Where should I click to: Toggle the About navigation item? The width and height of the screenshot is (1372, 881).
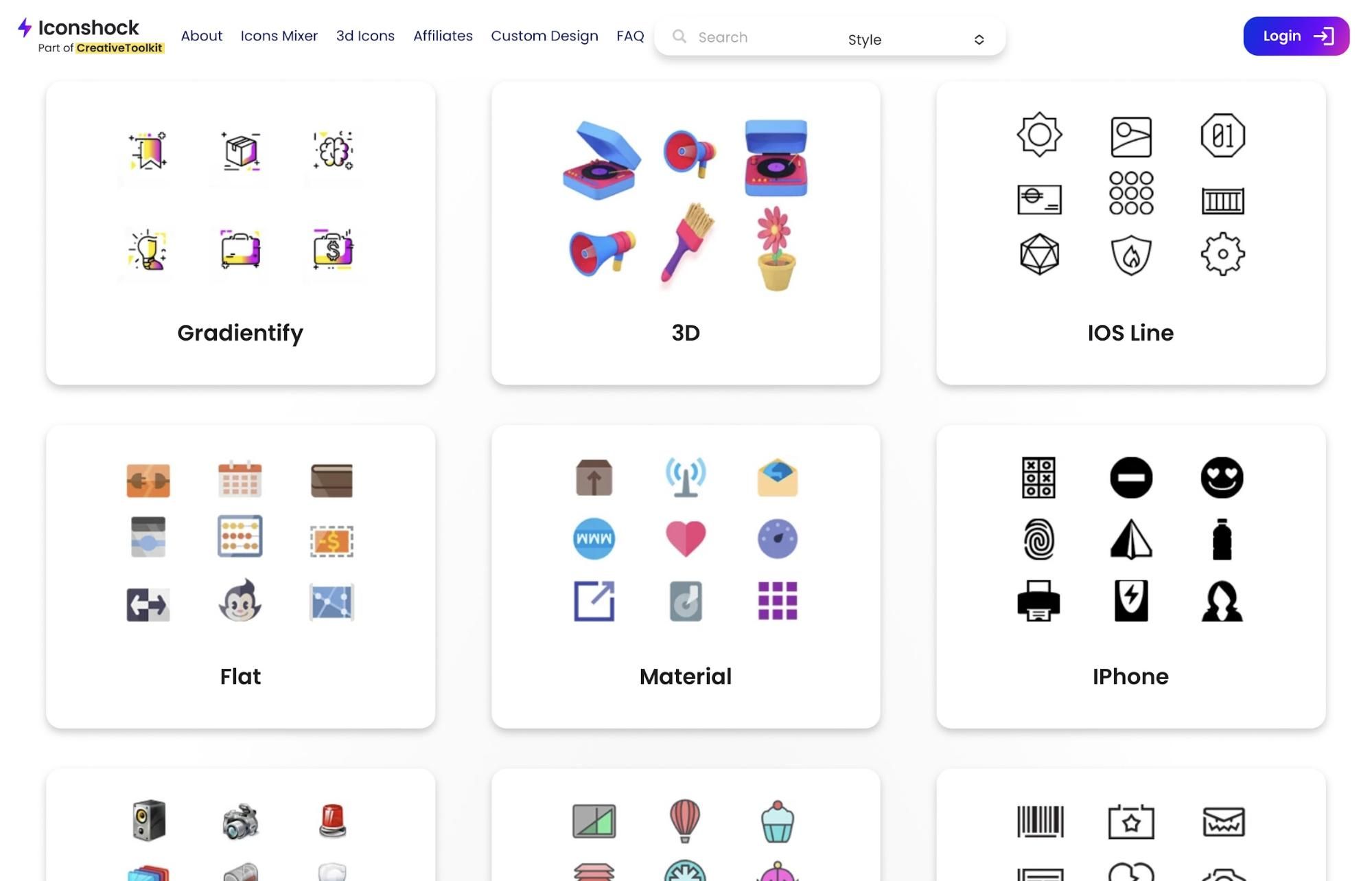pyautogui.click(x=201, y=35)
